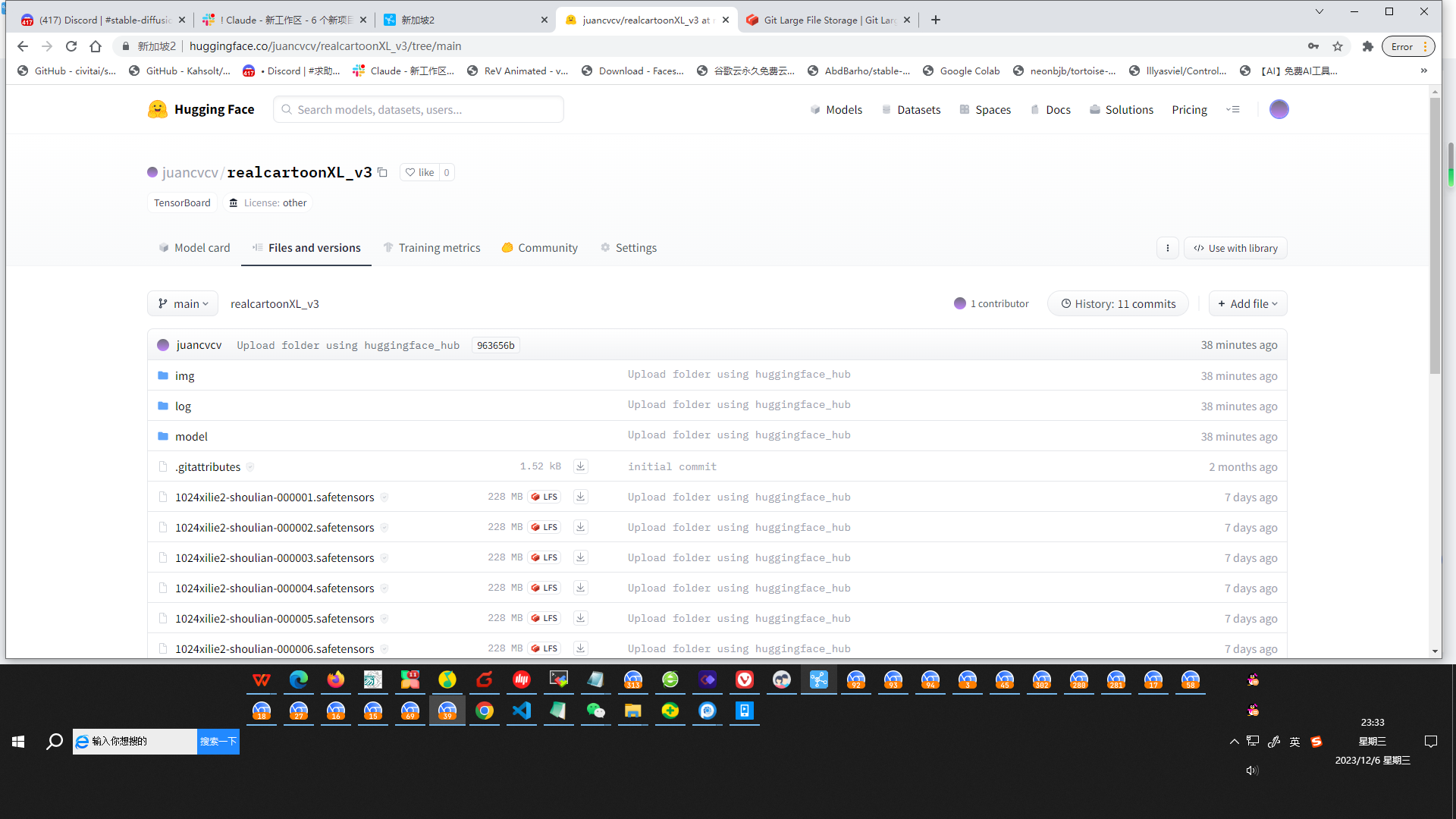Copy model name with the copy icon
Image resolution: width=1456 pixels, height=819 pixels.
tap(382, 172)
